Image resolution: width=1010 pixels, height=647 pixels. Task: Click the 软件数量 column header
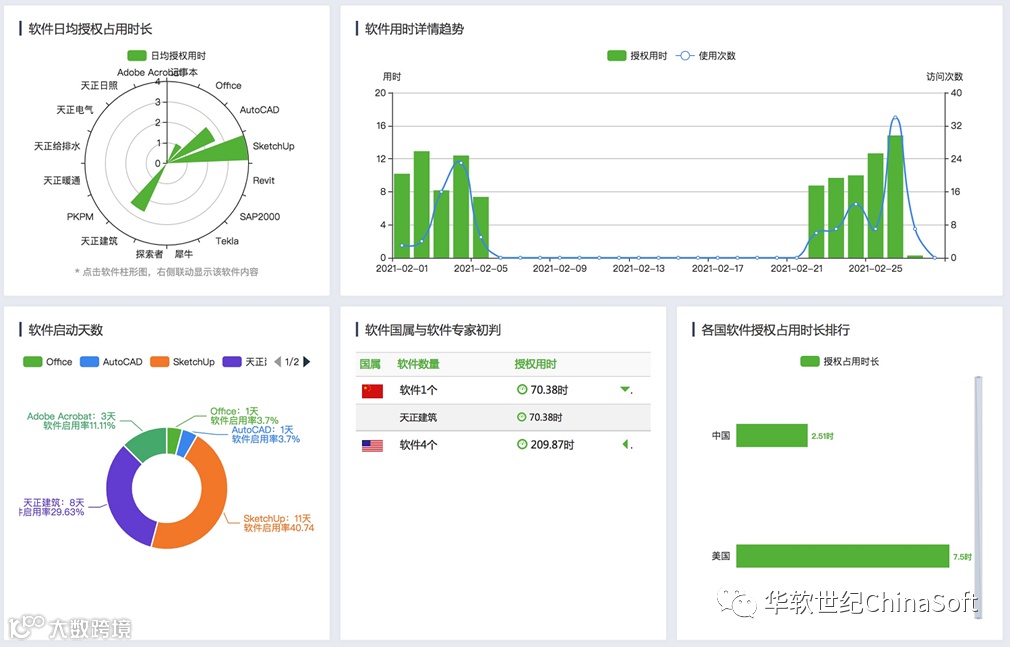tap(418, 364)
